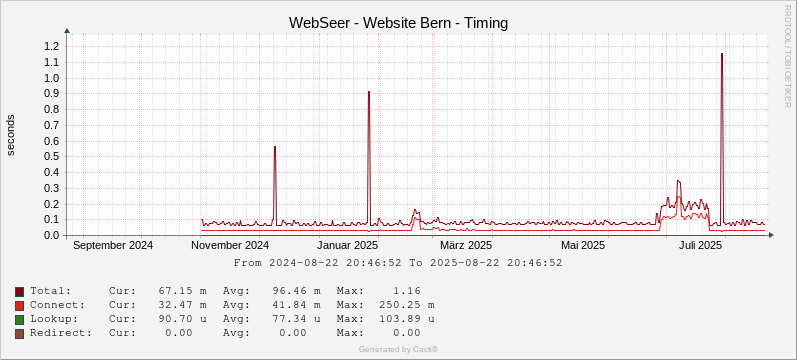Click the September 2024 axis label

tap(113, 246)
